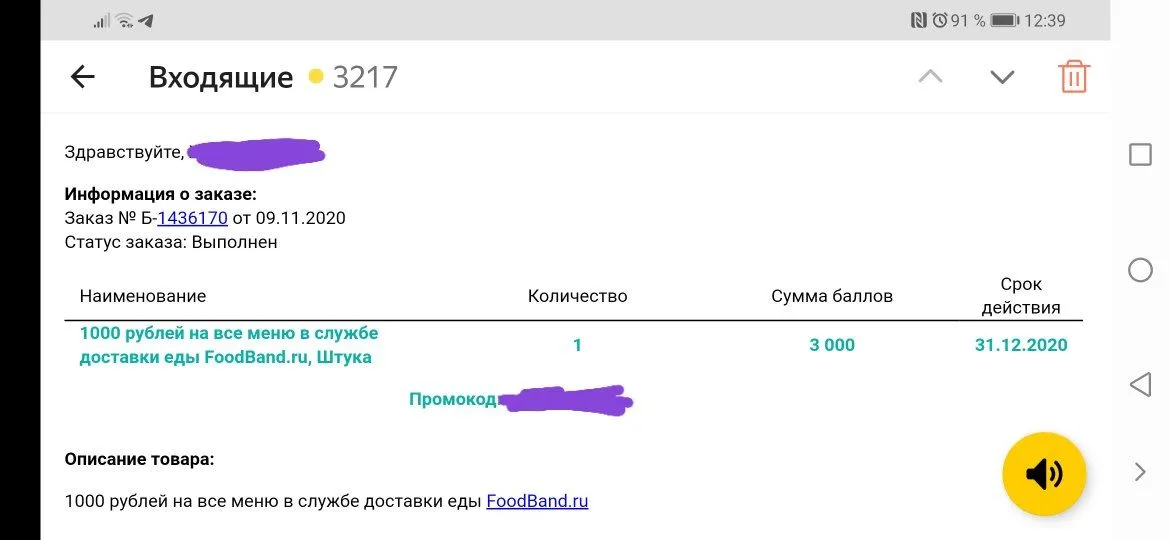Tap the Wi-Fi status icon
This screenshot has width=1170, height=540.
pos(125,20)
